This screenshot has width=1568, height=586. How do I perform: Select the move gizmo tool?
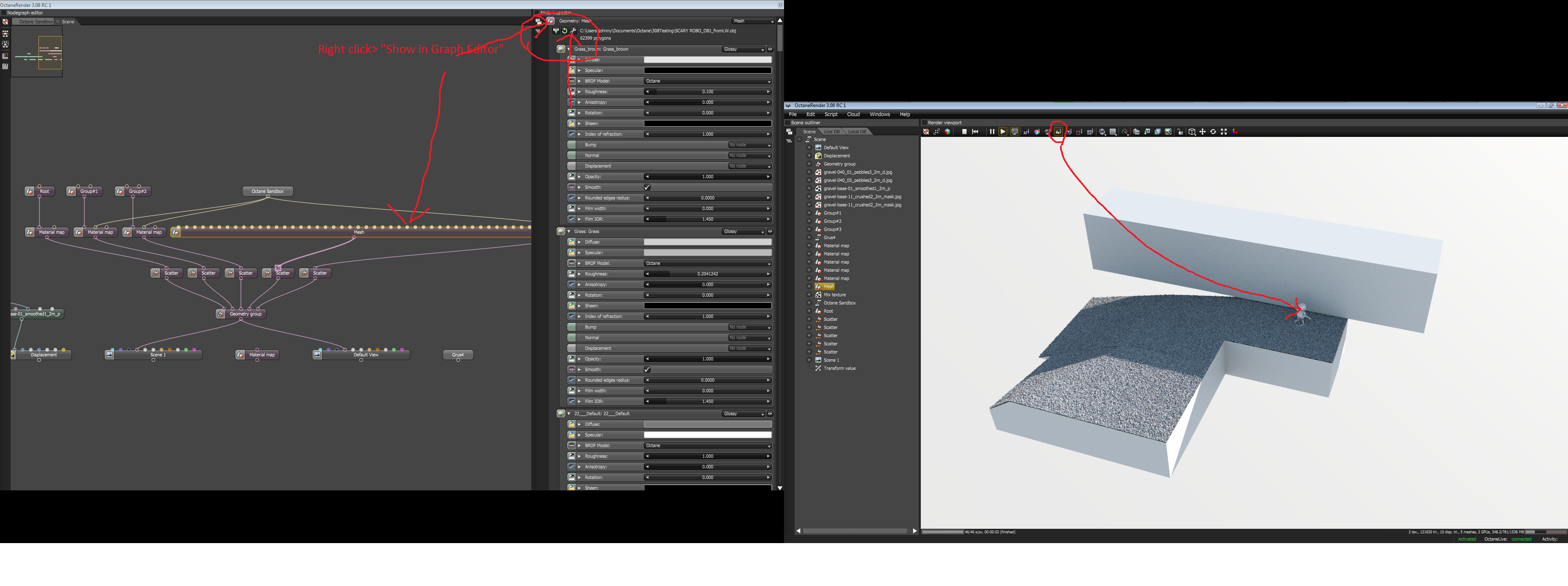point(1202,132)
